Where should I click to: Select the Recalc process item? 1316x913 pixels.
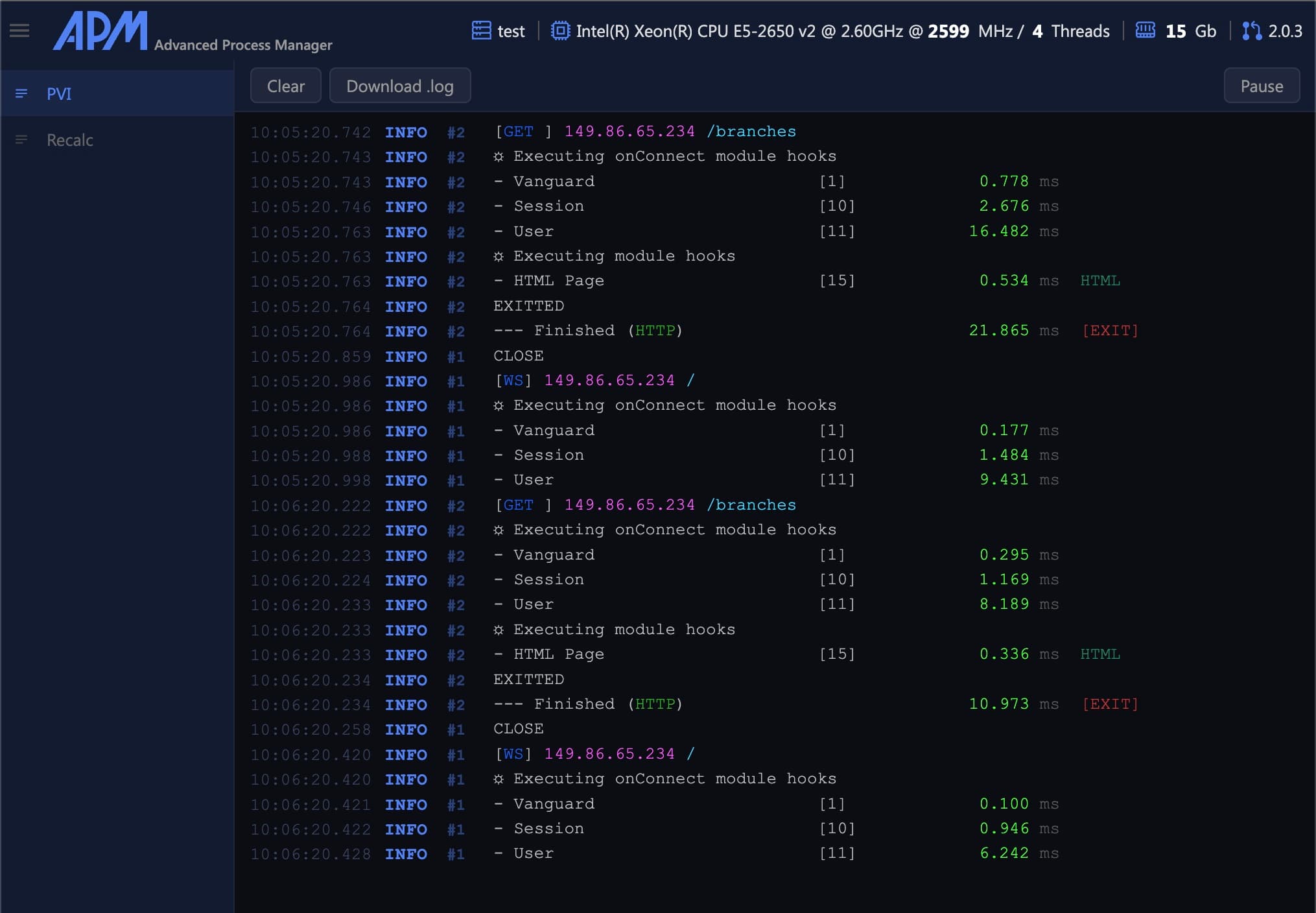tap(117, 139)
